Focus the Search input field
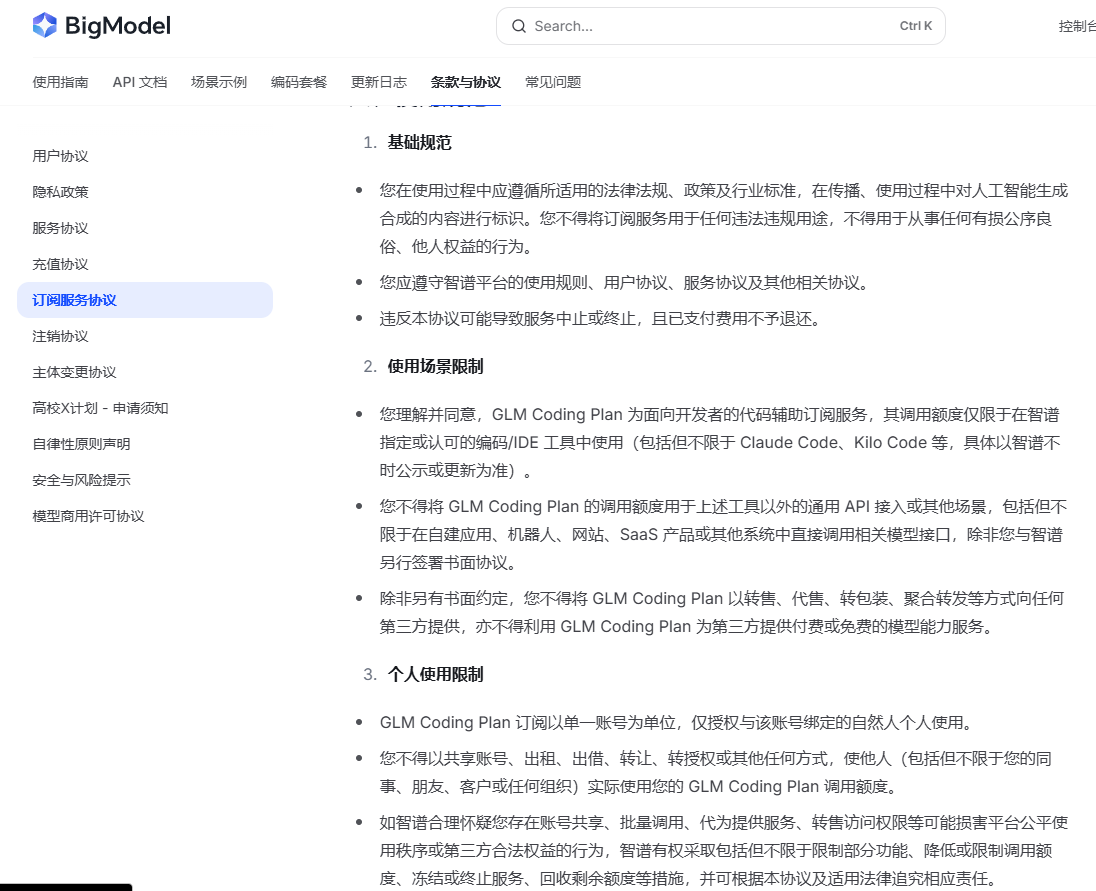The height and width of the screenshot is (891, 1096). pos(721,27)
